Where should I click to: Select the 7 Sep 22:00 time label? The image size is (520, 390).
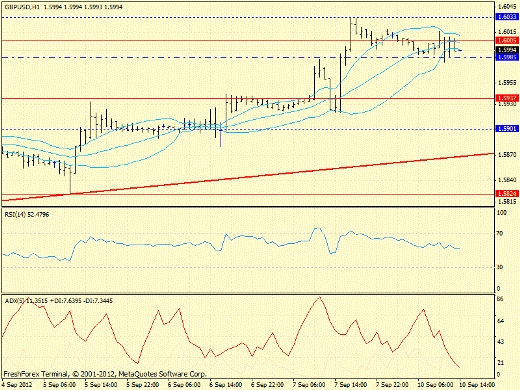[392, 385]
